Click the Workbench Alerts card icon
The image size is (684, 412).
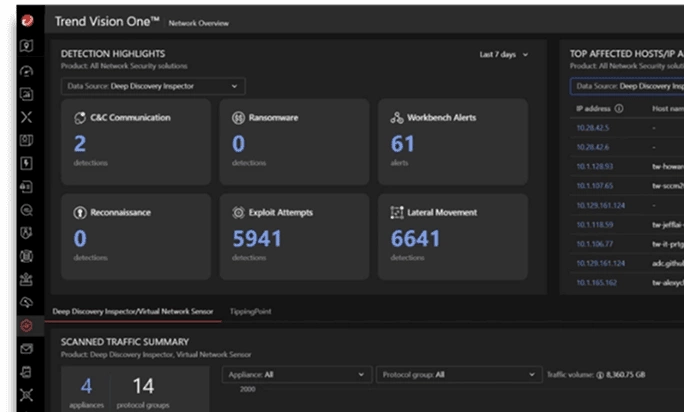click(x=397, y=118)
